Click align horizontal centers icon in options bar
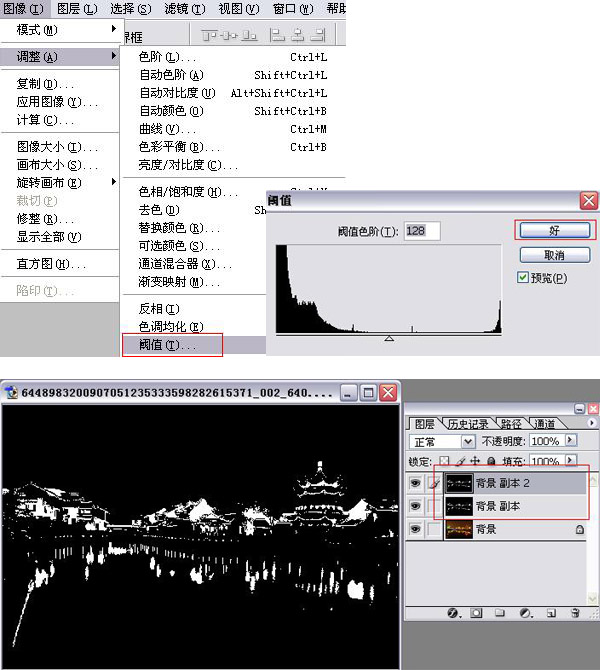This screenshot has width=600, height=670. pyautogui.click(x=297, y=35)
